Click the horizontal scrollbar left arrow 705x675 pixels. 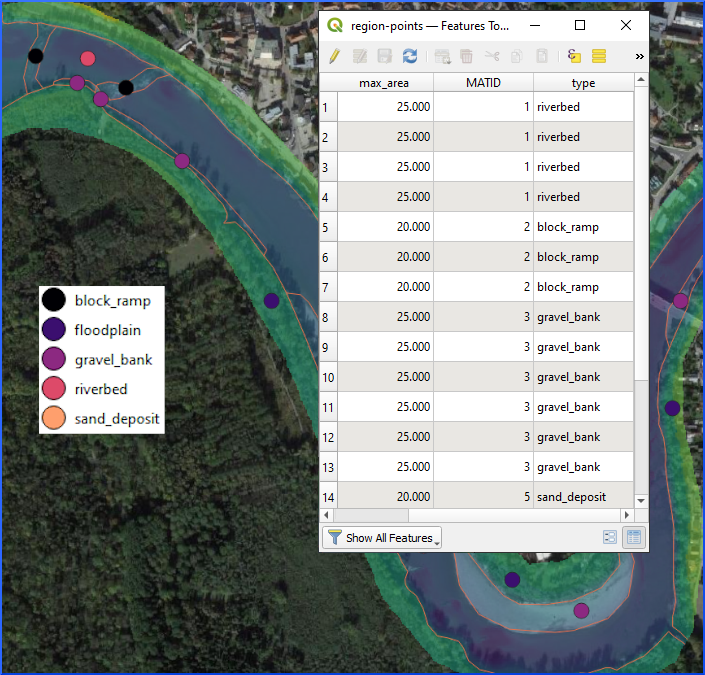[x=326, y=515]
